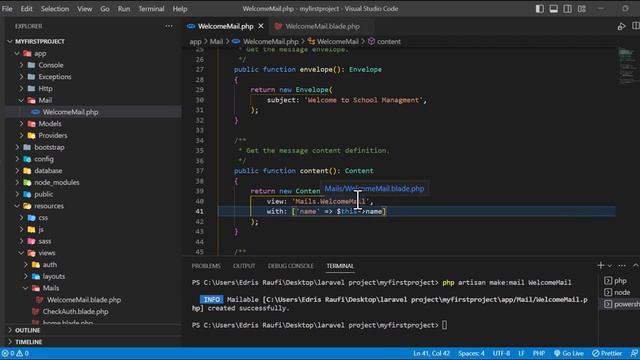
Task: Follow the Mails/WelcomeMail.blade.php hover link
Action: [374, 189]
